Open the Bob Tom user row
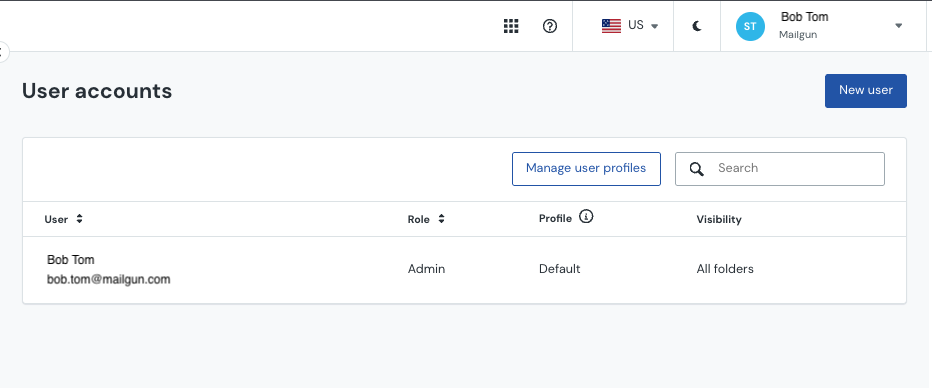Image resolution: width=932 pixels, height=388 pixels. coord(465,270)
